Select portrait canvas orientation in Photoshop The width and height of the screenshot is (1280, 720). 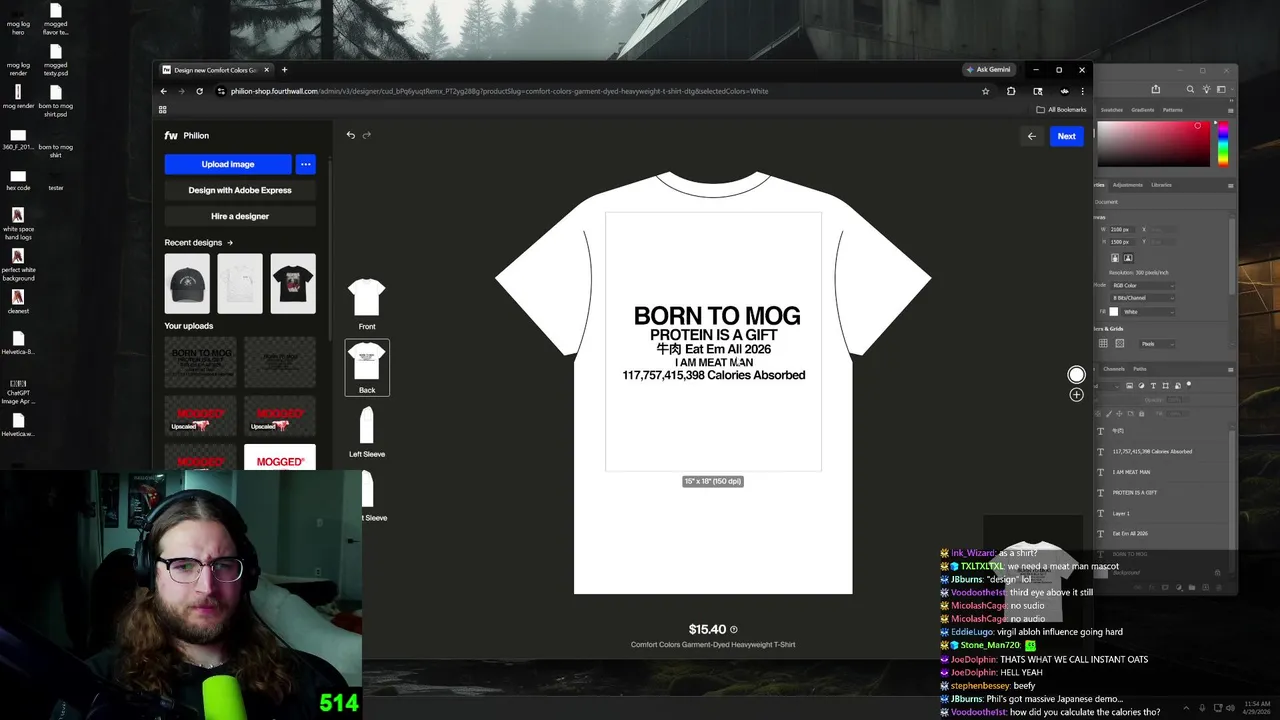pyautogui.click(x=1116, y=258)
